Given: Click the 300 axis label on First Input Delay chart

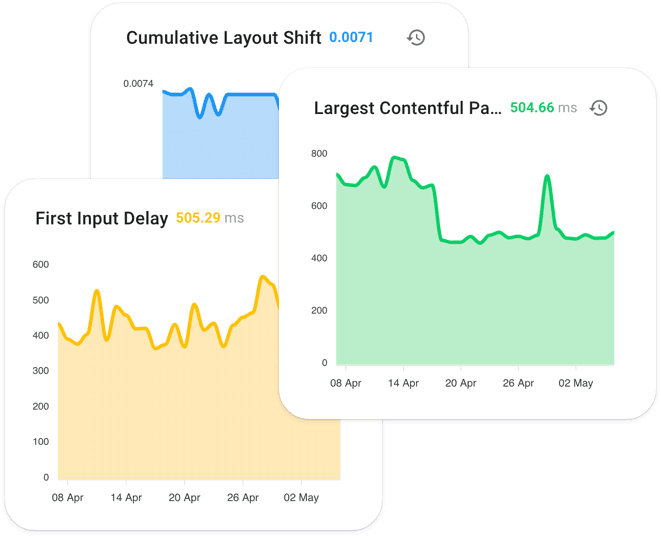Looking at the screenshot, I should (x=40, y=371).
